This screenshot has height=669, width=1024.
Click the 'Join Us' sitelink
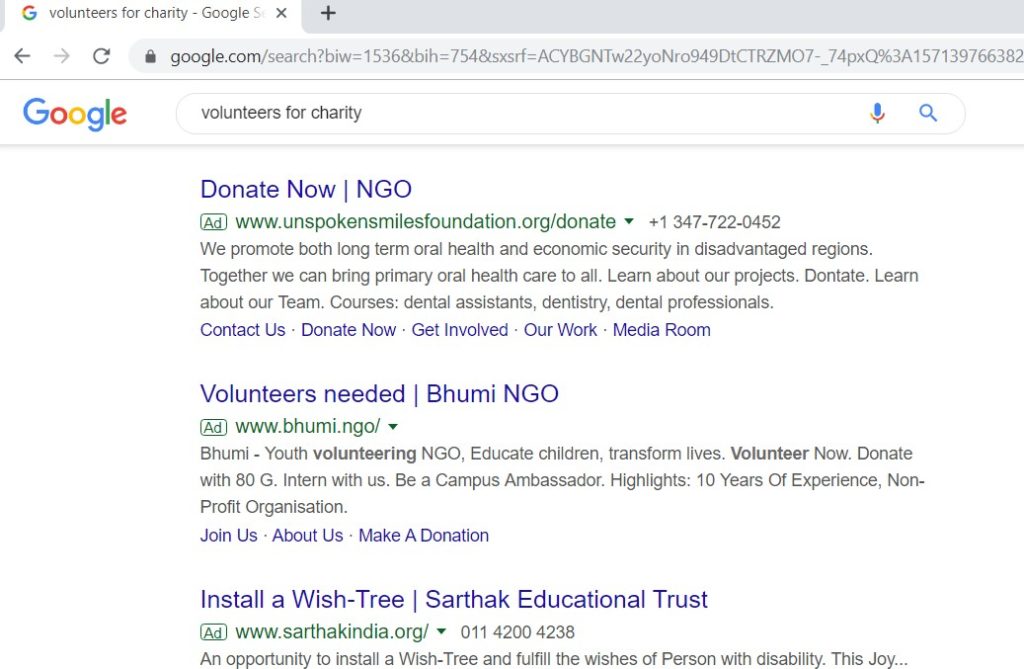(229, 535)
